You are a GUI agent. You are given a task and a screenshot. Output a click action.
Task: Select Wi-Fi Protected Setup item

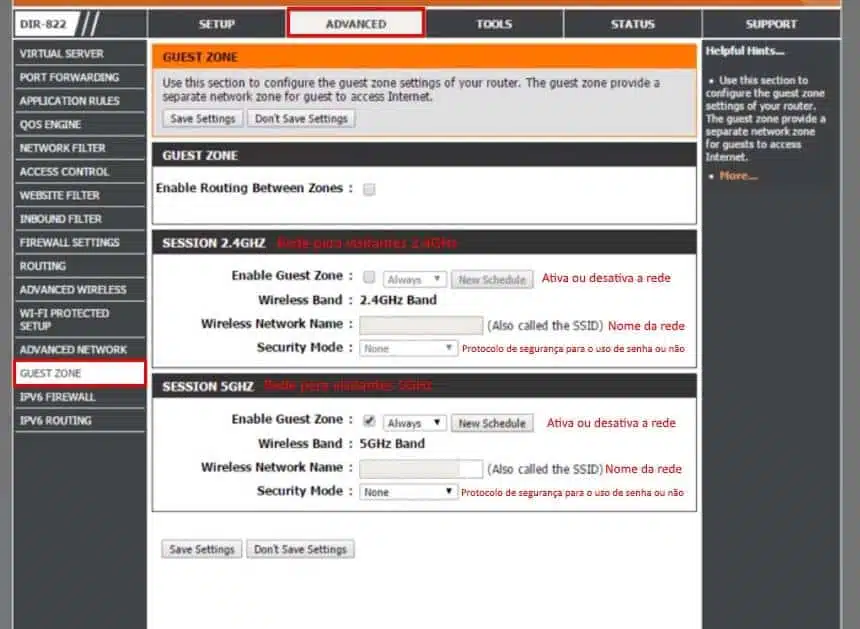(x=80, y=319)
